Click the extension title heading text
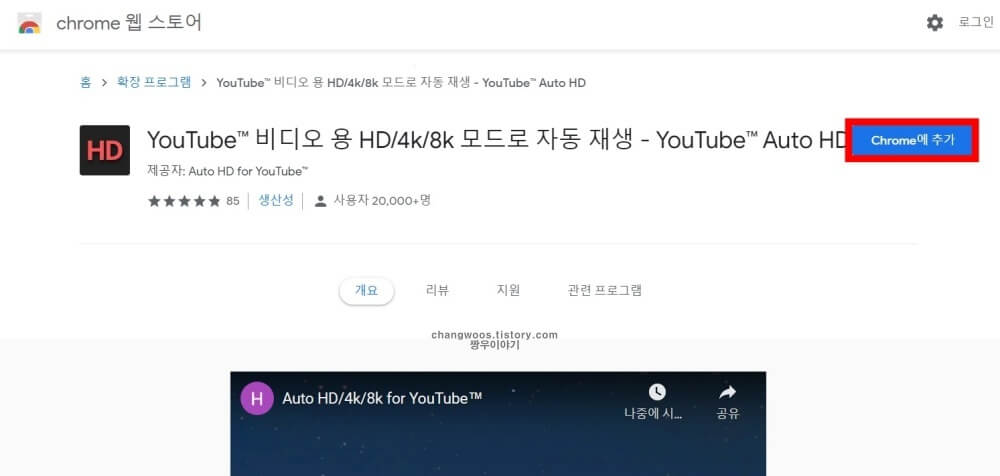Viewport: 1000px width, 476px height. [x=495, y=140]
